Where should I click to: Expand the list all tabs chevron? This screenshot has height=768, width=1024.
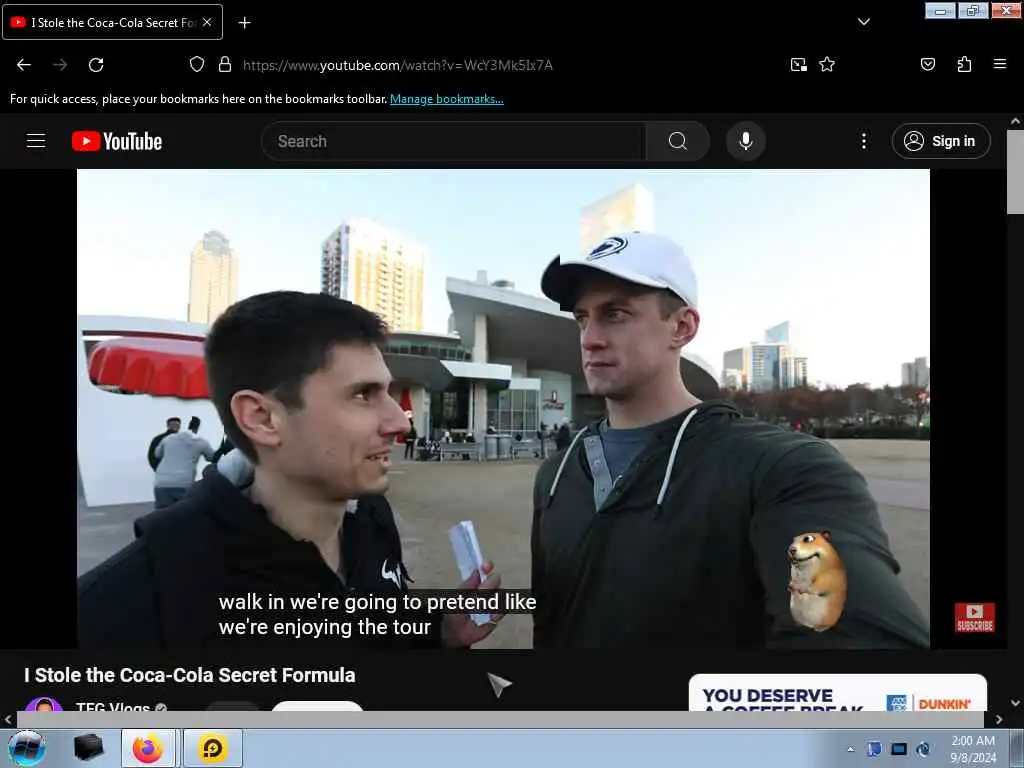tap(863, 22)
